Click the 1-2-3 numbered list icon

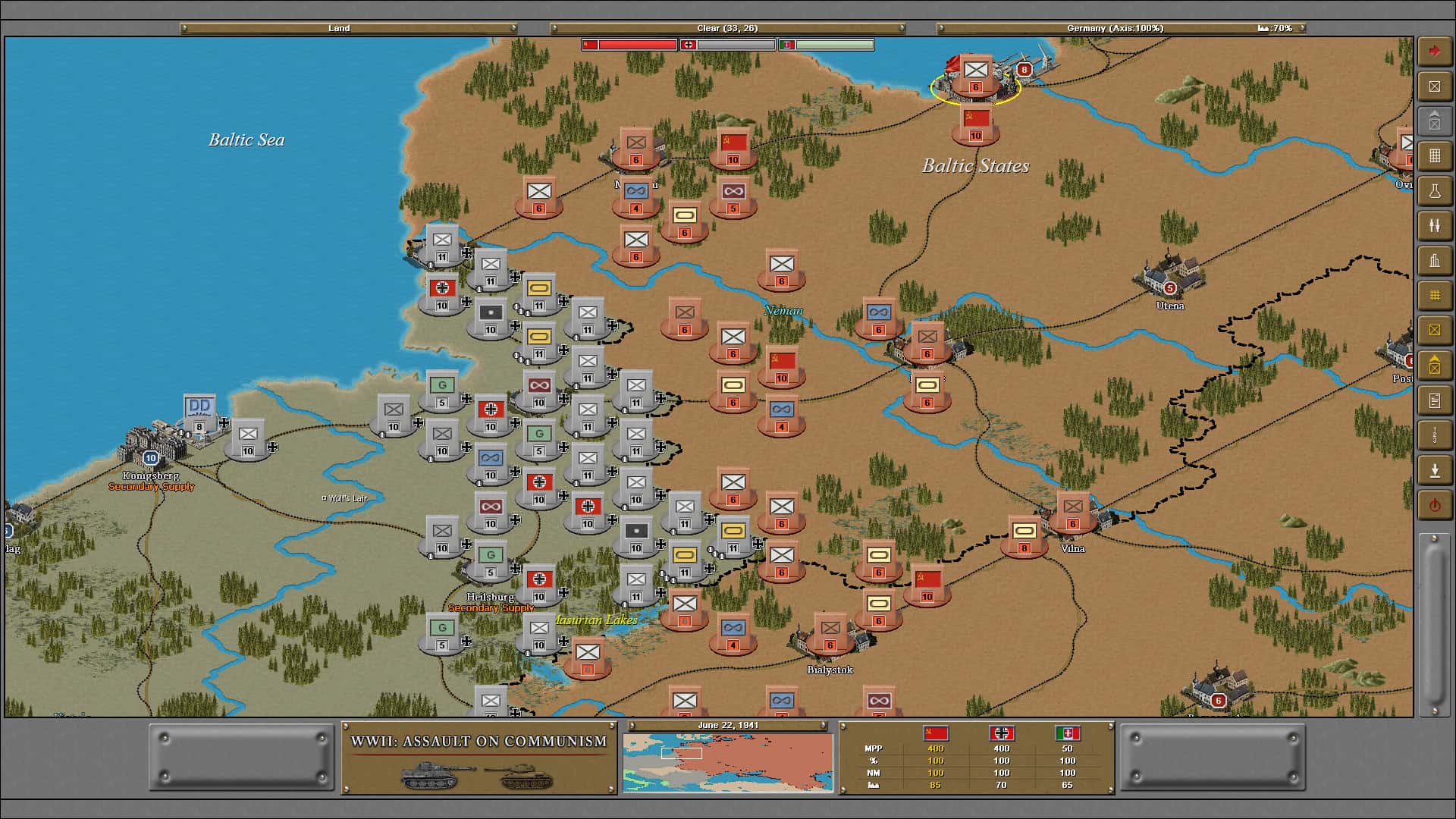tap(1434, 435)
